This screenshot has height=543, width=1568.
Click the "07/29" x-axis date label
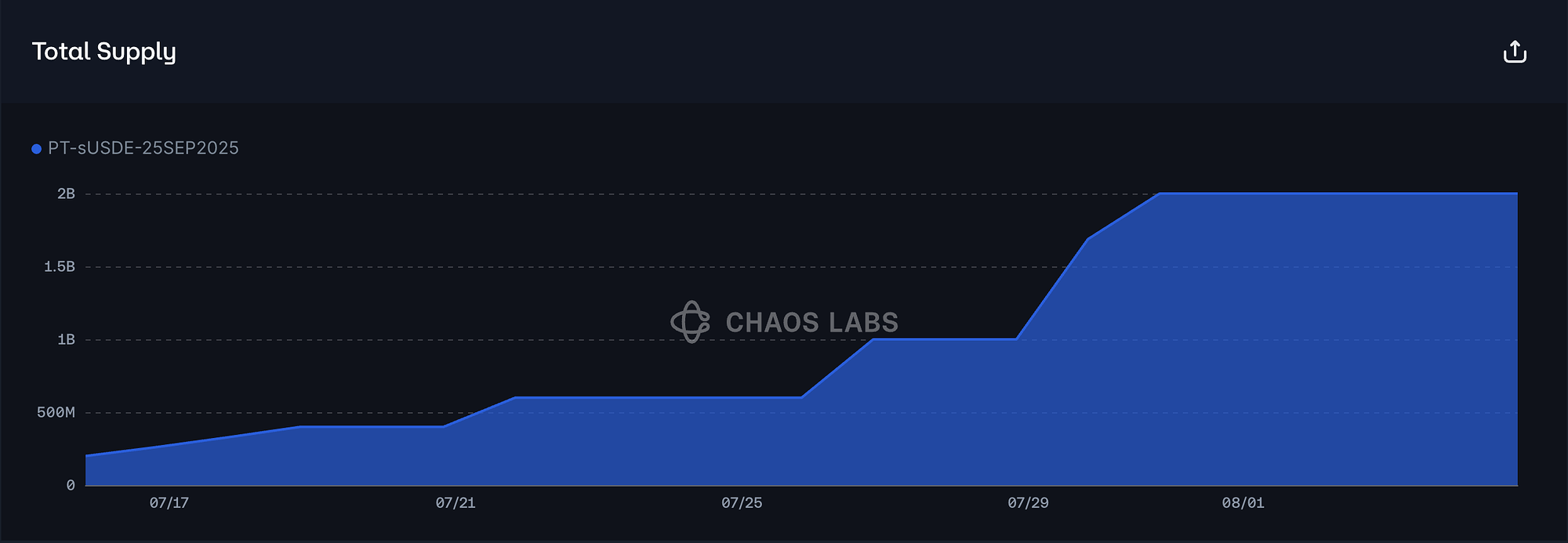tap(1028, 503)
